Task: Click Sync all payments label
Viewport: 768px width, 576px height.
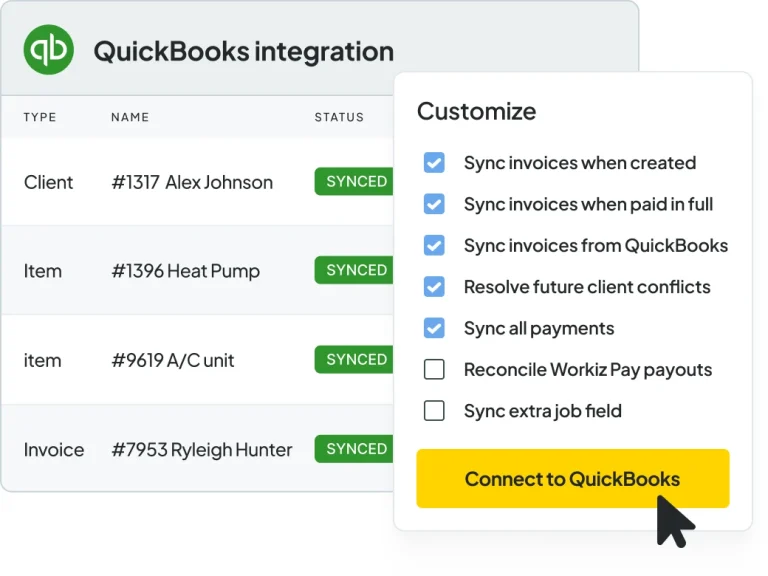Action: coord(539,329)
